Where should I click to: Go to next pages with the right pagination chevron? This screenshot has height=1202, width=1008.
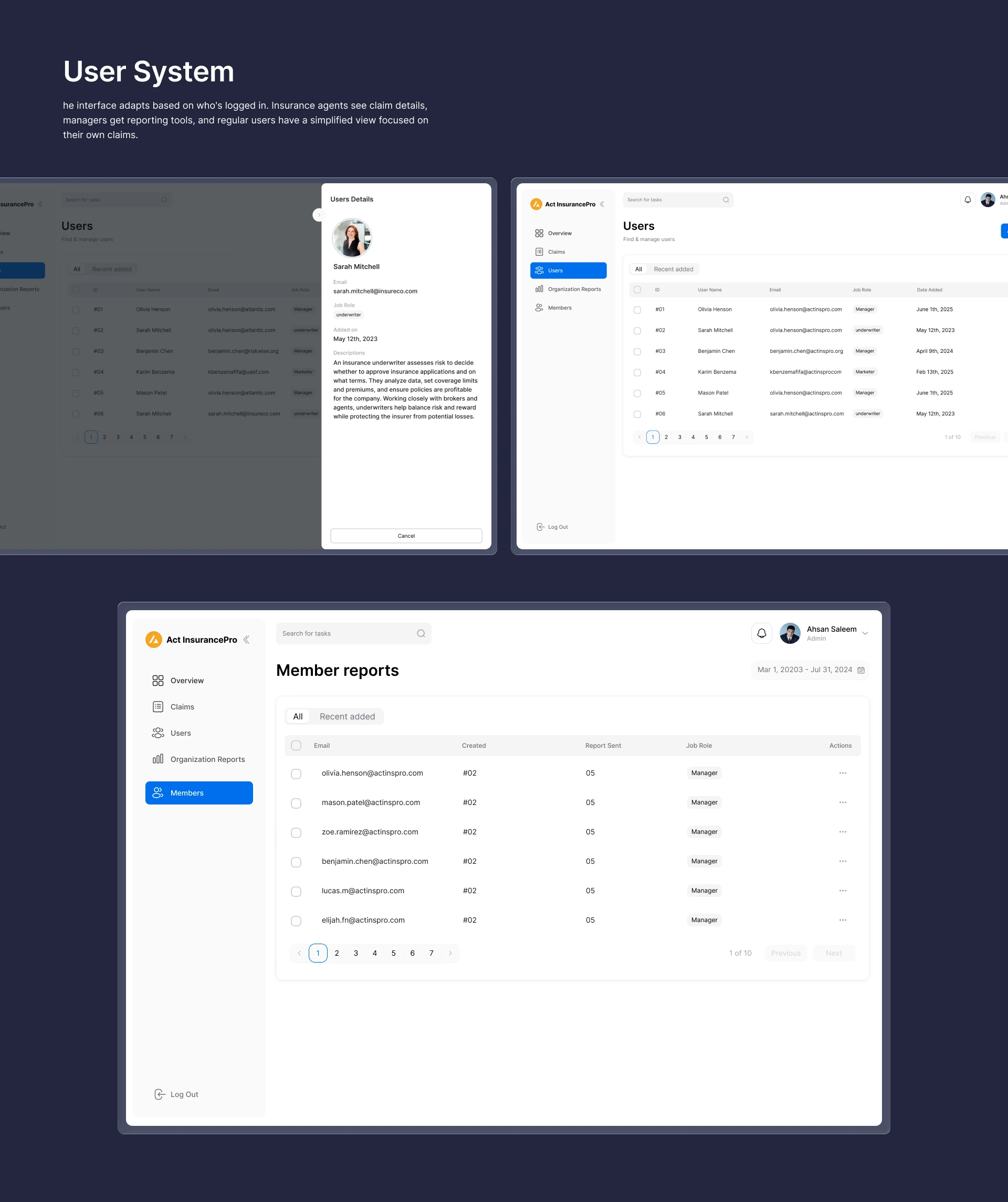(450, 953)
